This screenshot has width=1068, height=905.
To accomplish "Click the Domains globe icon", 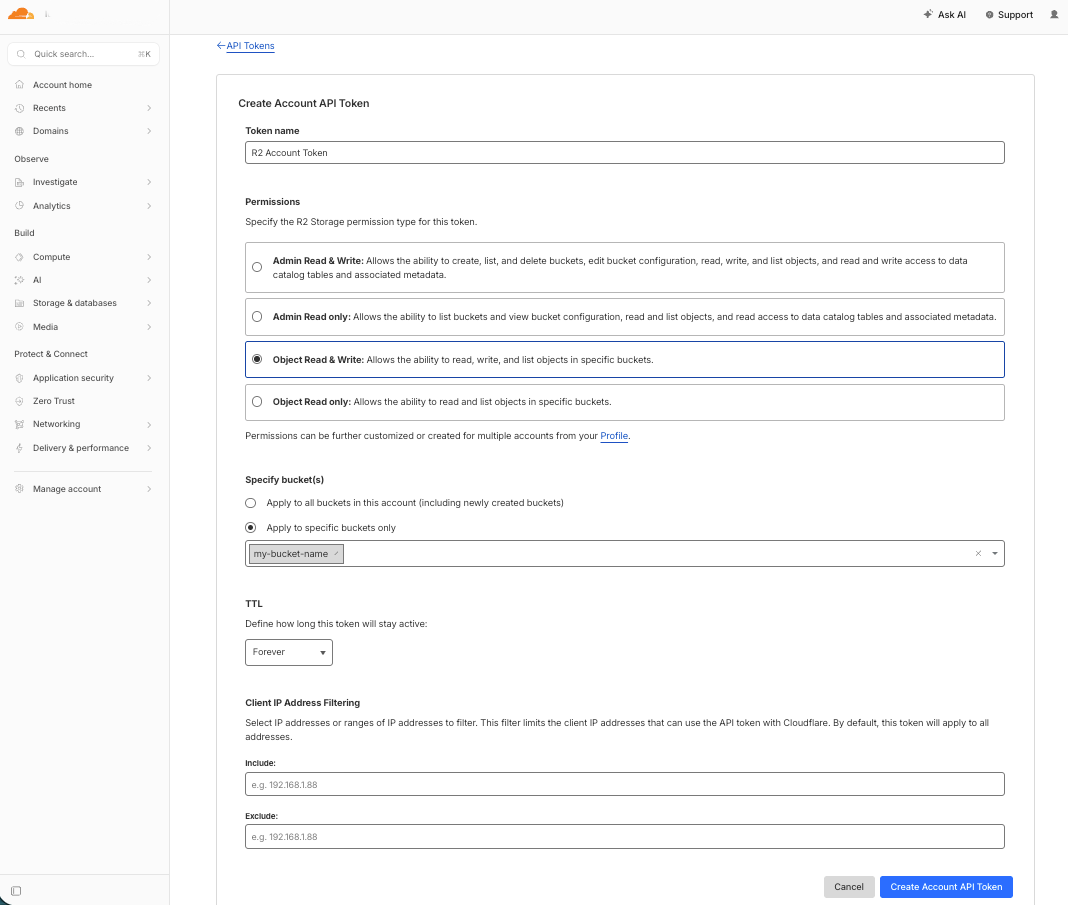I will click(x=19, y=131).
